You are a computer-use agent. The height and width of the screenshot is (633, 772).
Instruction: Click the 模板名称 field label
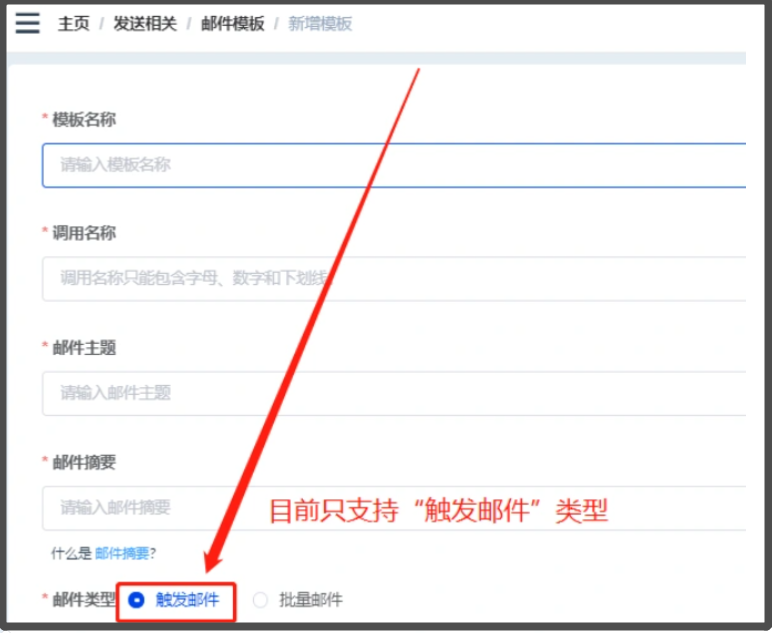click(x=84, y=120)
